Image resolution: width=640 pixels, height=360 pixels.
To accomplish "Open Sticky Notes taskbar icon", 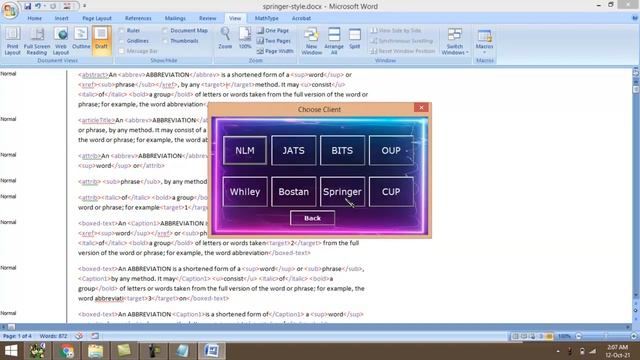I will [124, 351].
